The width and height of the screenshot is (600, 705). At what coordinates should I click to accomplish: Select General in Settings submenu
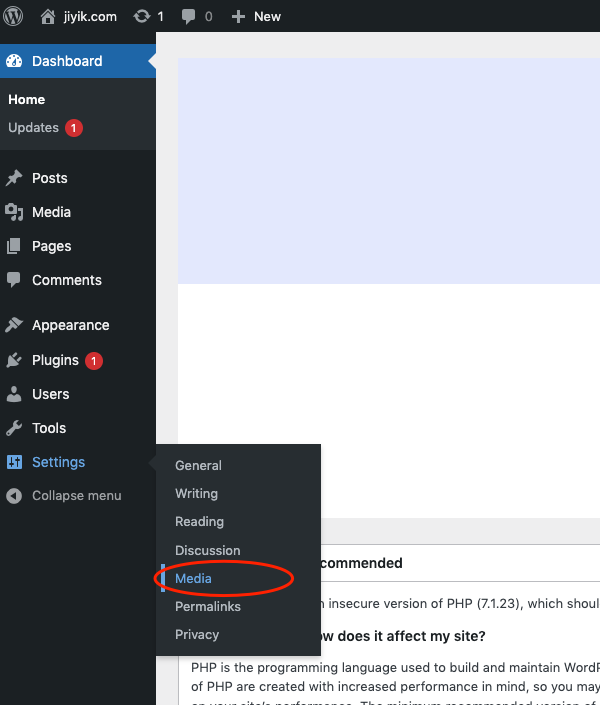198,465
